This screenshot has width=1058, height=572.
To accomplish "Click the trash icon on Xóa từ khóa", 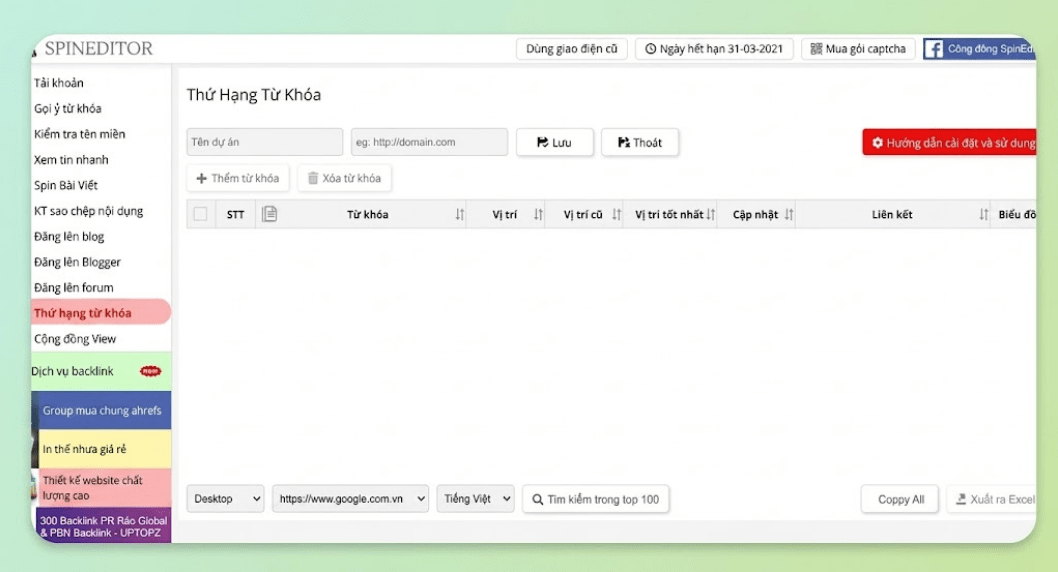I will [x=312, y=179].
